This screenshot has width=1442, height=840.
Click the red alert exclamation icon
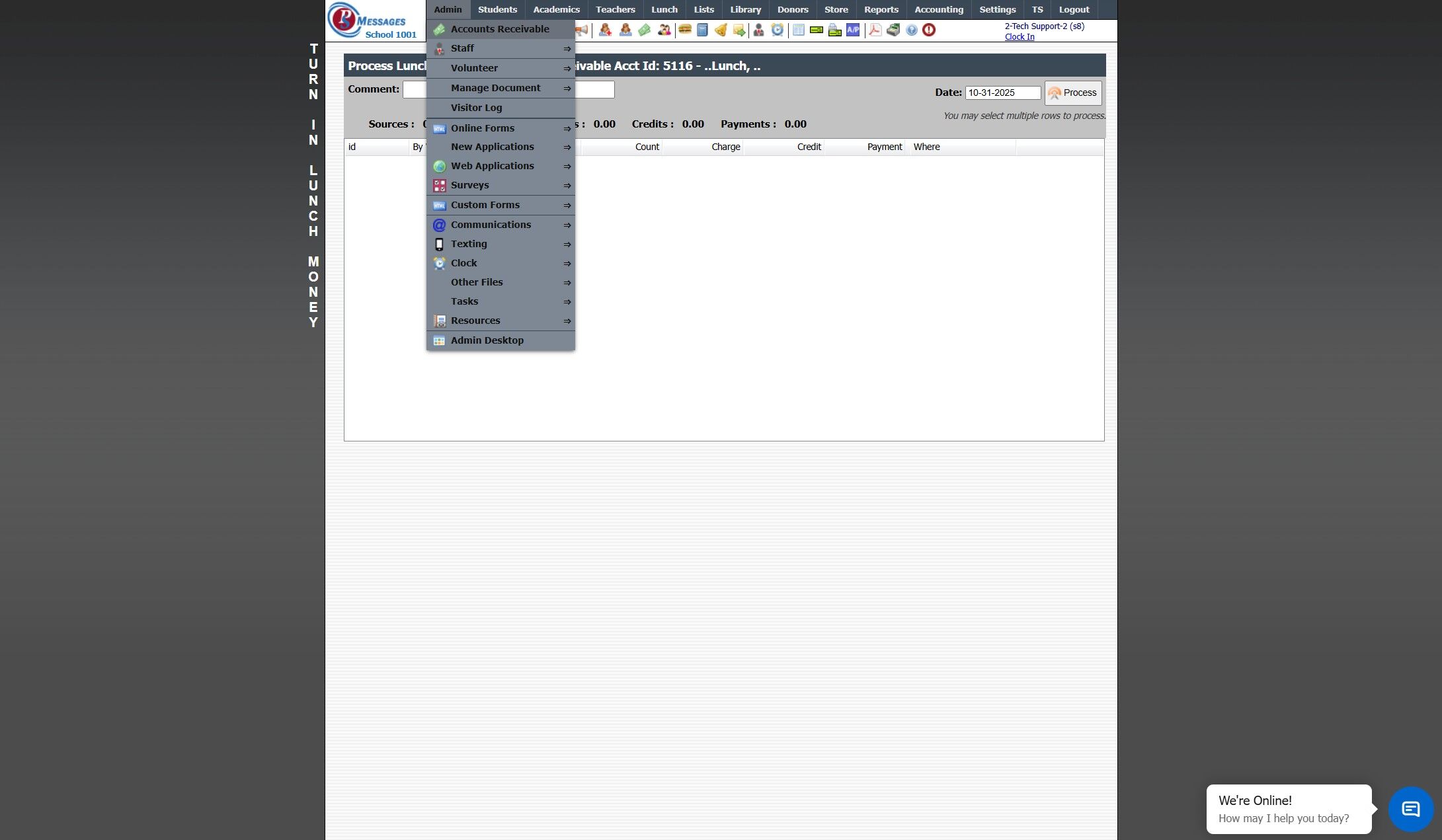[929, 30]
